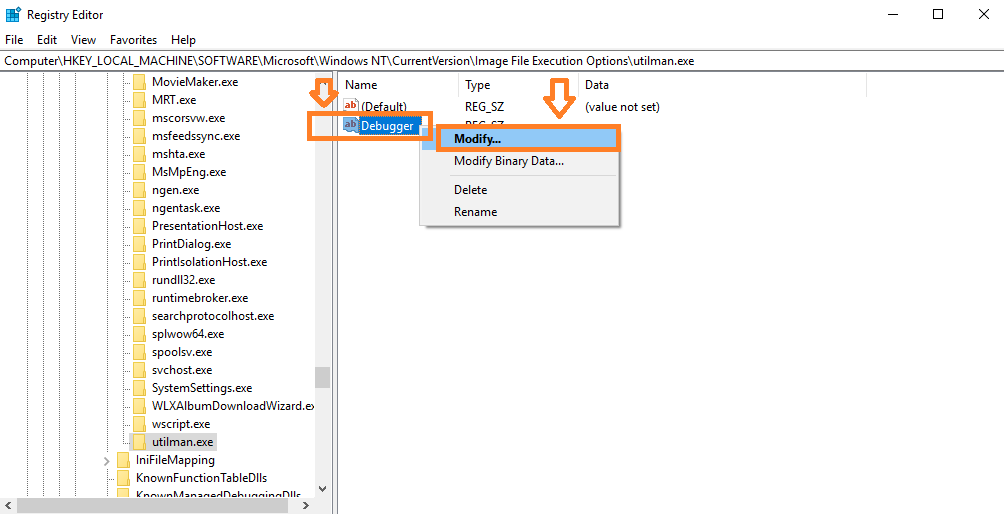
Task: Click the Debugger string value icon
Action: tap(351, 125)
